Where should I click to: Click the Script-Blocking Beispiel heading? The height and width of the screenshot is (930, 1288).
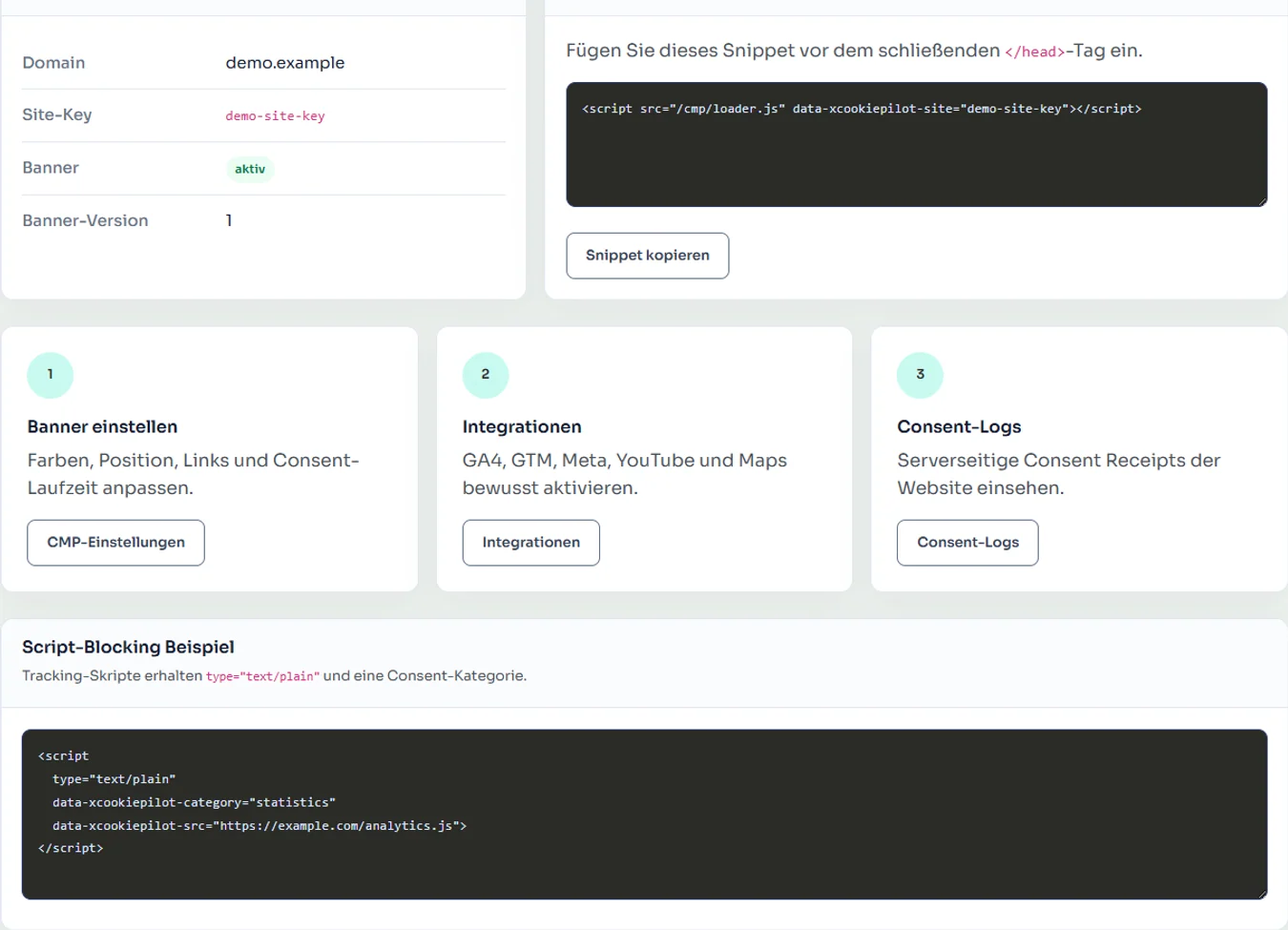click(128, 647)
